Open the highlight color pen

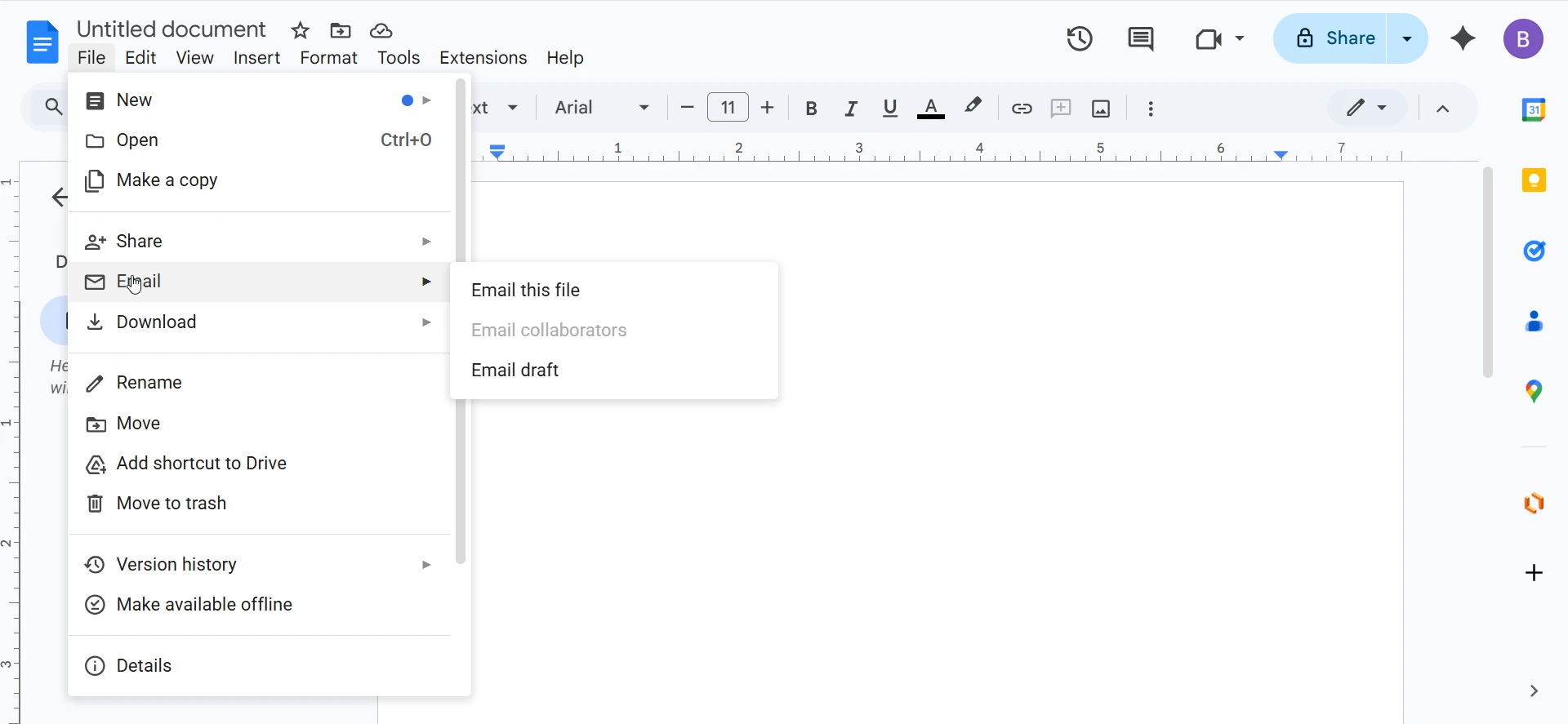(x=973, y=107)
